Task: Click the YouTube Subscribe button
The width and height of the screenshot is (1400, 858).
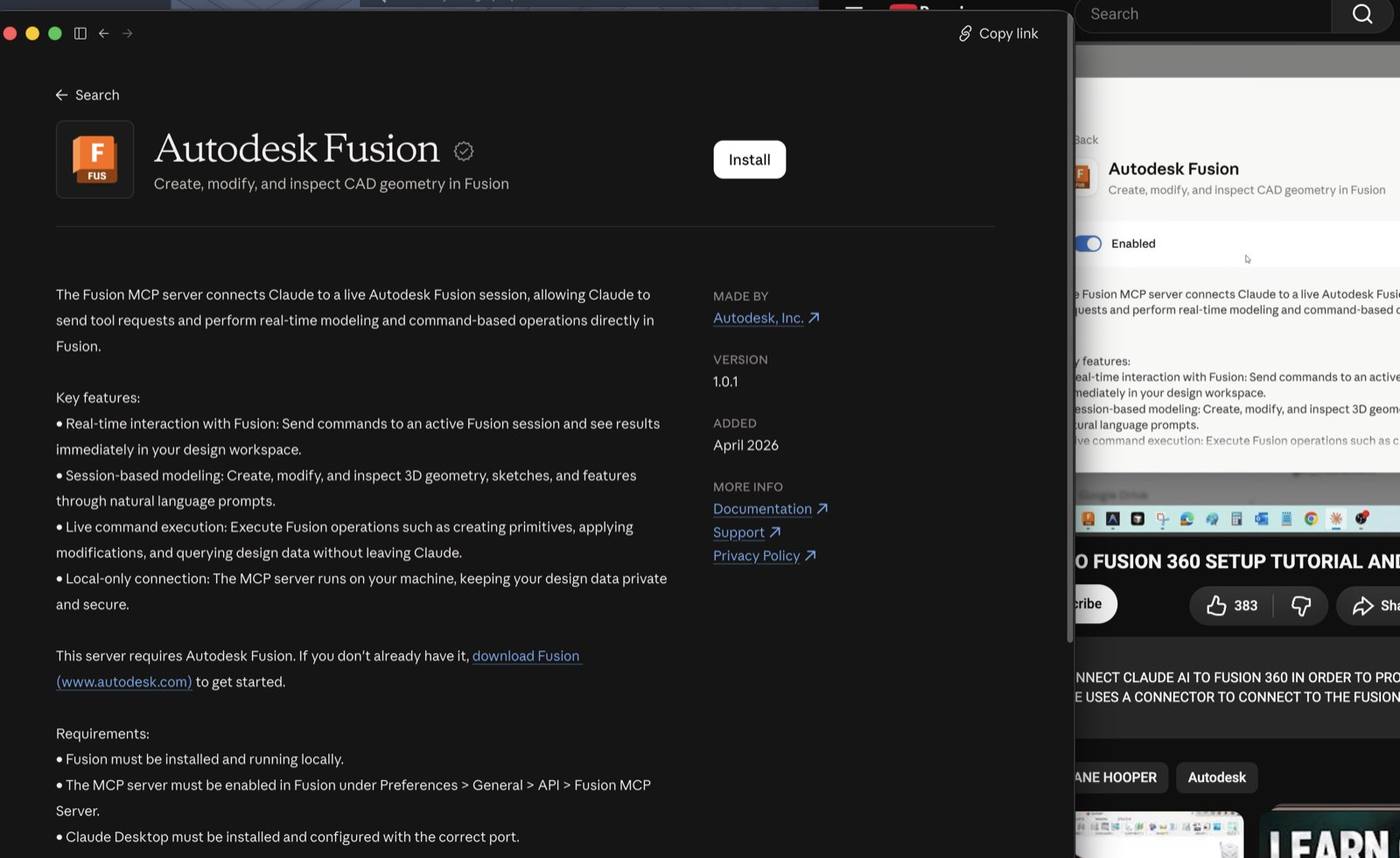Action: point(1094,605)
